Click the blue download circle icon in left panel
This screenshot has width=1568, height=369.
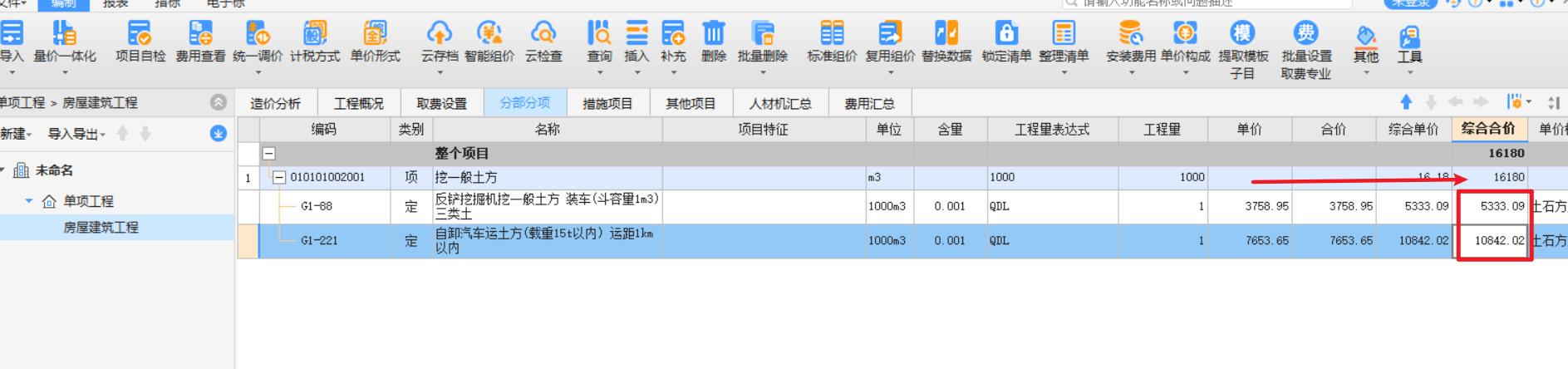219,134
